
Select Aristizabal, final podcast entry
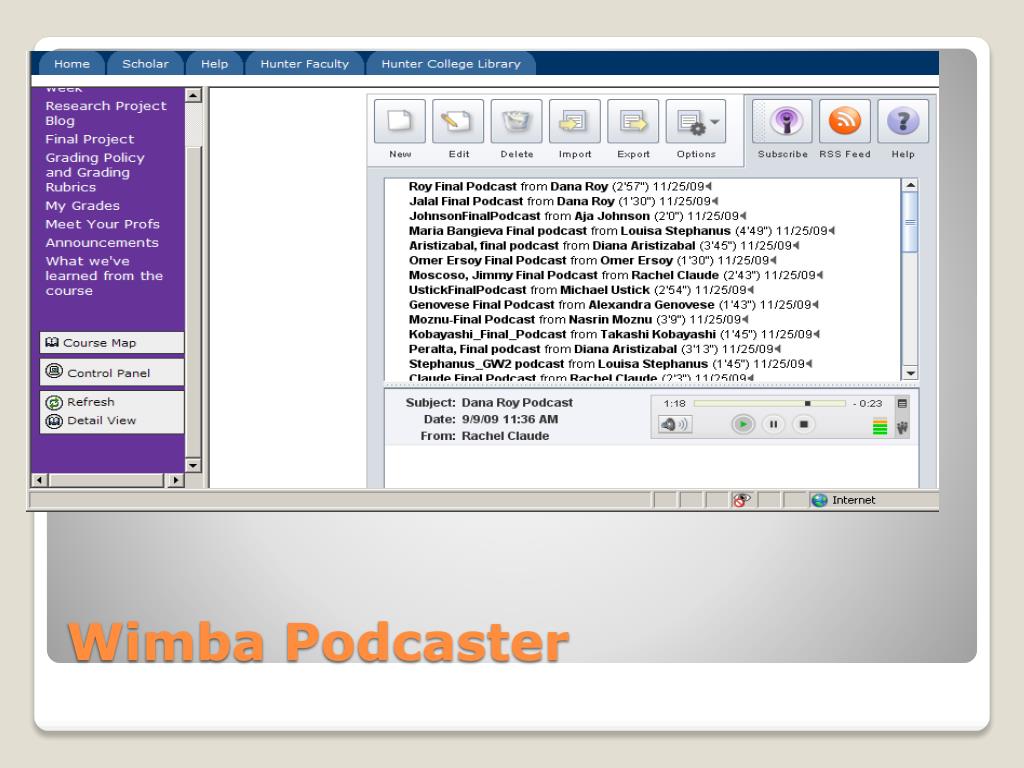tap(604, 246)
